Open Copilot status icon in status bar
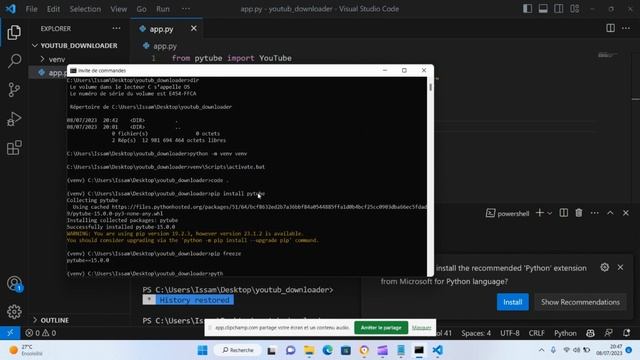 pos(590,333)
